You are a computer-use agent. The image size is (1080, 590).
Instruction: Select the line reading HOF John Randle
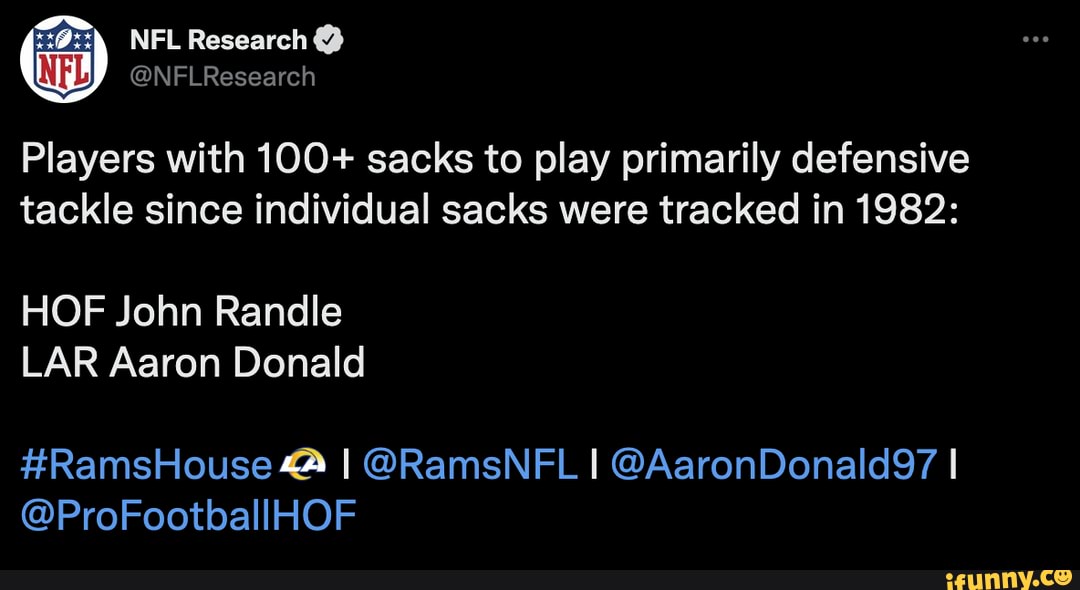pos(182,312)
